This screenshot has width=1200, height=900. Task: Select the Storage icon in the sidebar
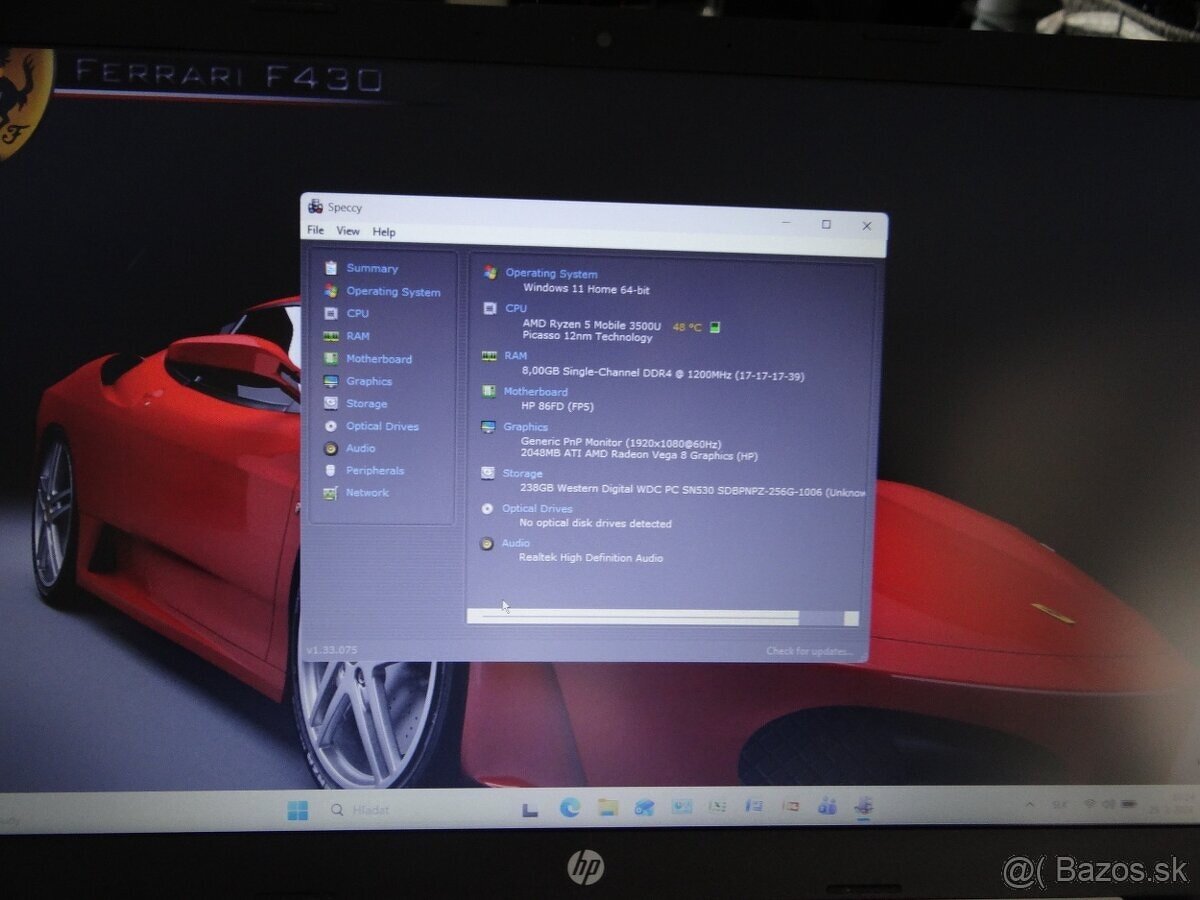[x=330, y=404]
